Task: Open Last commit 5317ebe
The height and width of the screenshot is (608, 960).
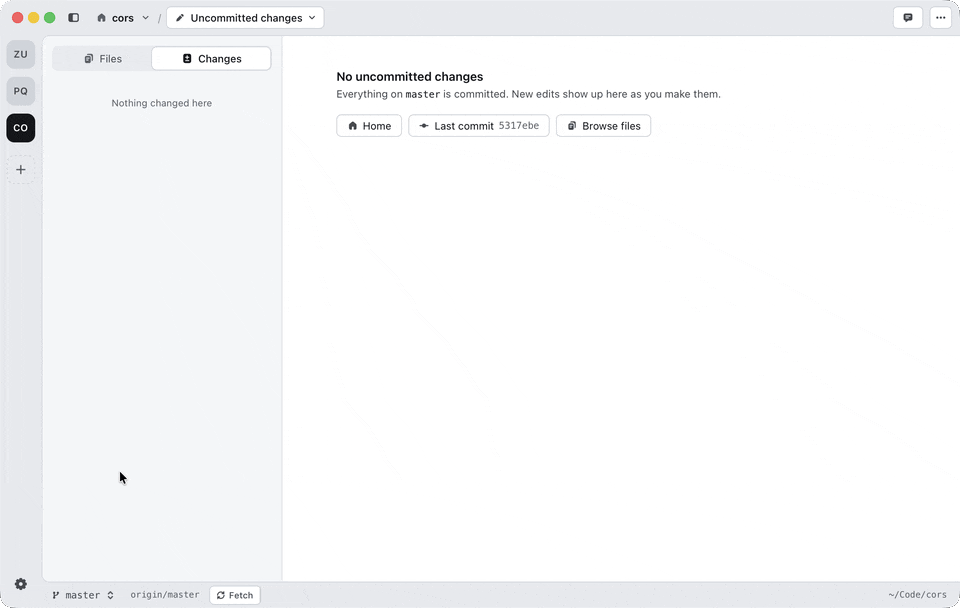Action: point(479,126)
